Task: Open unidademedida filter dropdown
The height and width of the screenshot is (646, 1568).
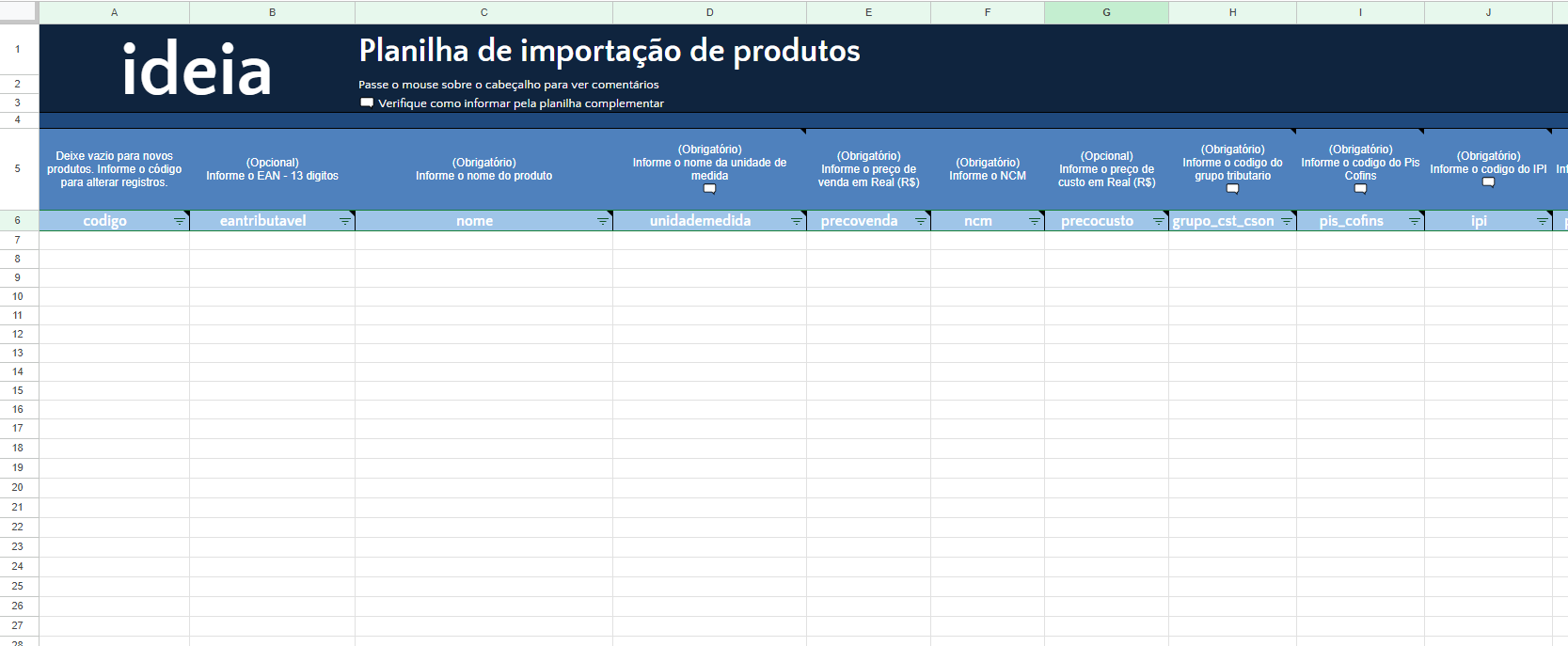Action: (x=797, y=221)
